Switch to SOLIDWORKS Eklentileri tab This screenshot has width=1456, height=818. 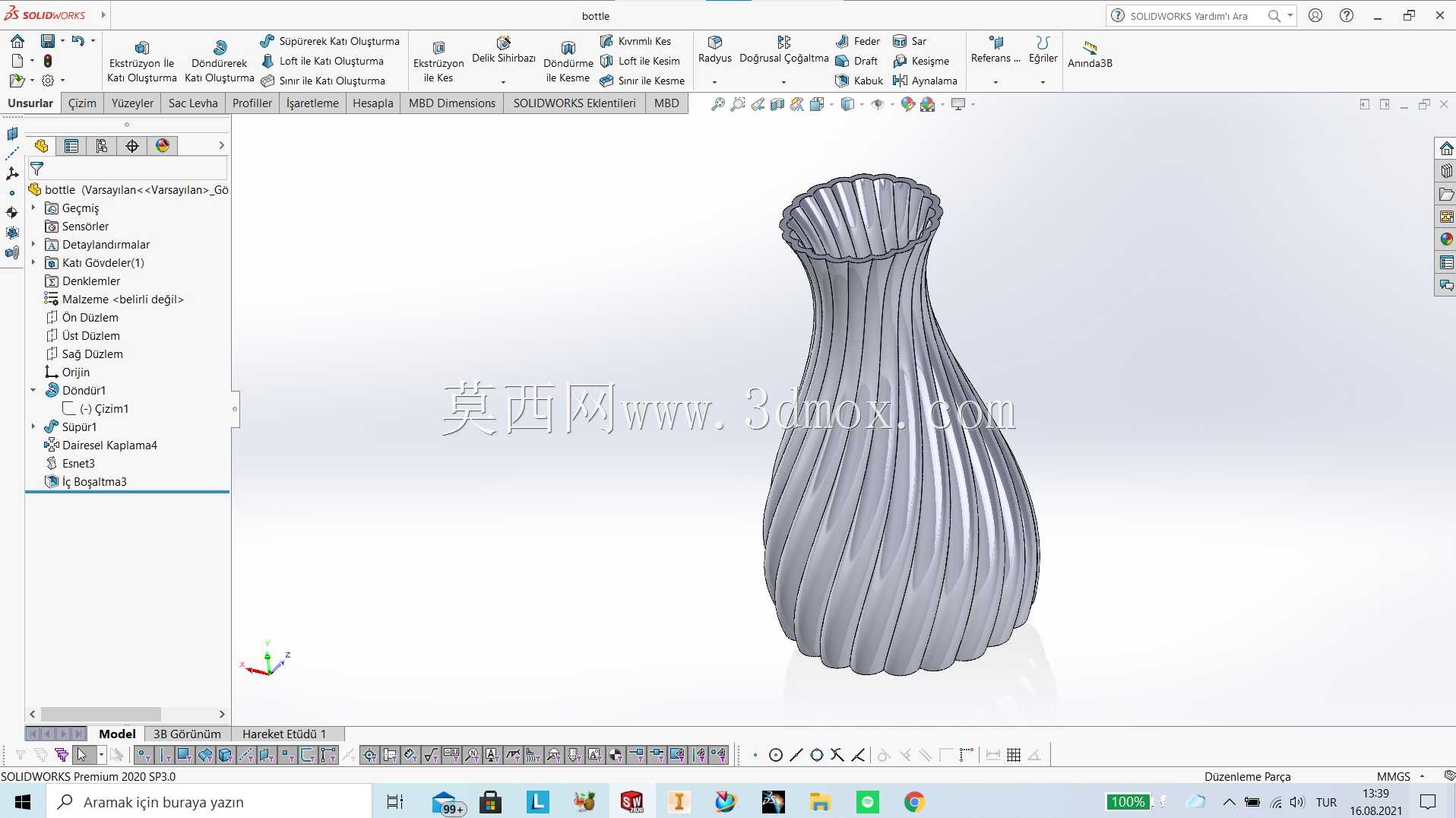(574, 103)
